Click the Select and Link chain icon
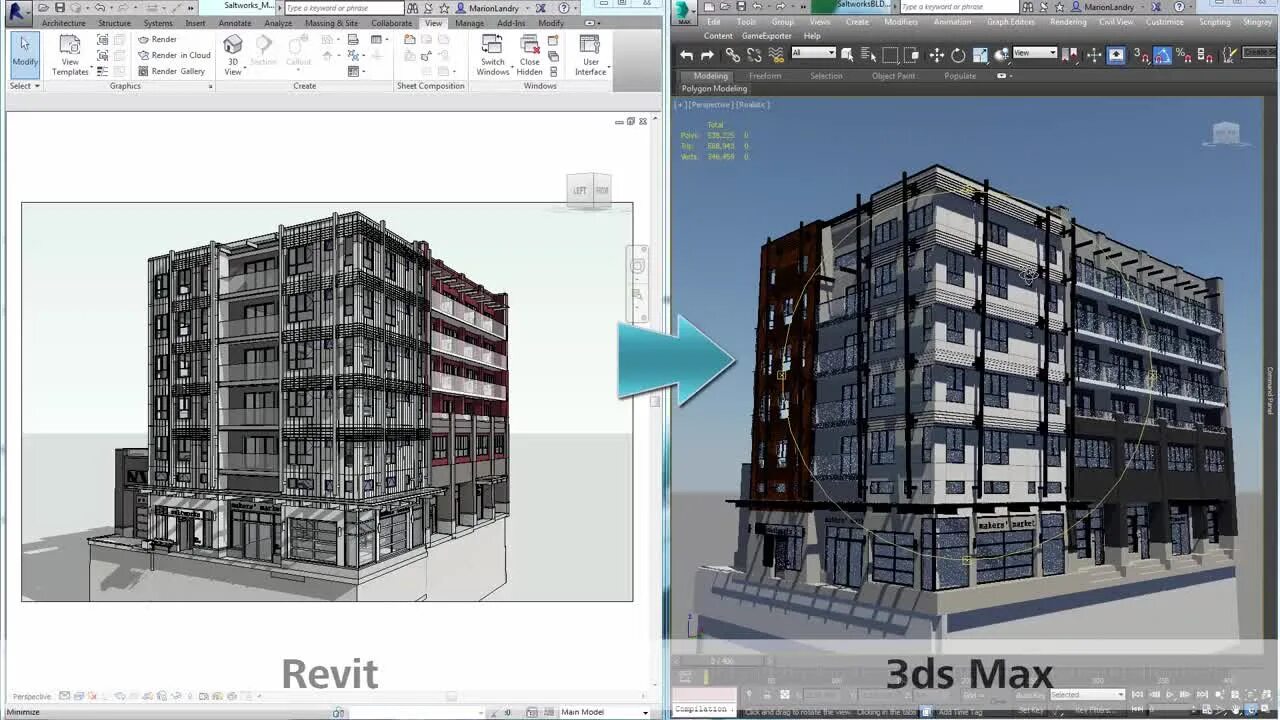The height and width of the screenshot is (720, 1280). 732,55
